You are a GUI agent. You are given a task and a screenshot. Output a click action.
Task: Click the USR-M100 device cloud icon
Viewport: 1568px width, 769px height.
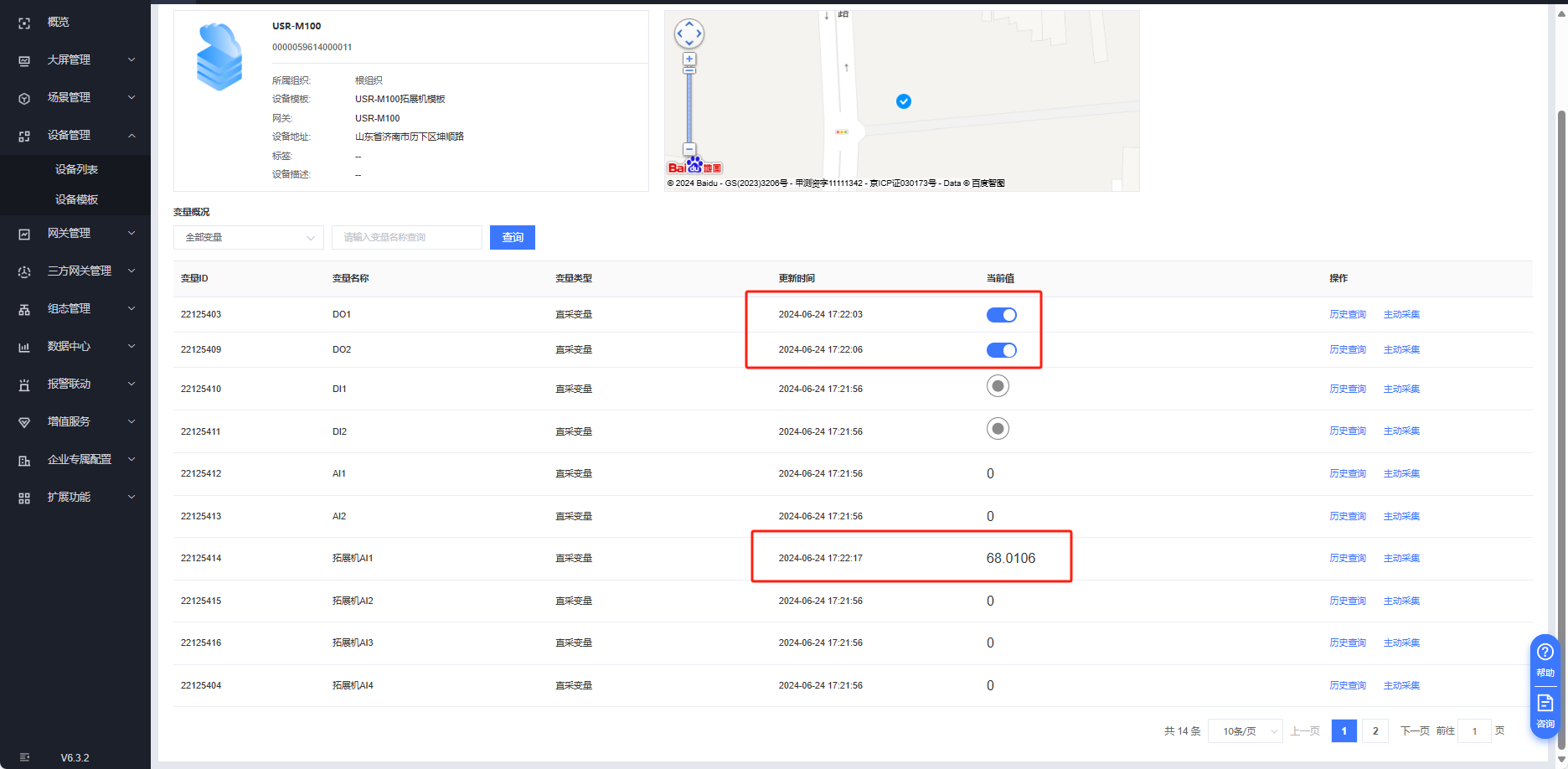[219, 57]
